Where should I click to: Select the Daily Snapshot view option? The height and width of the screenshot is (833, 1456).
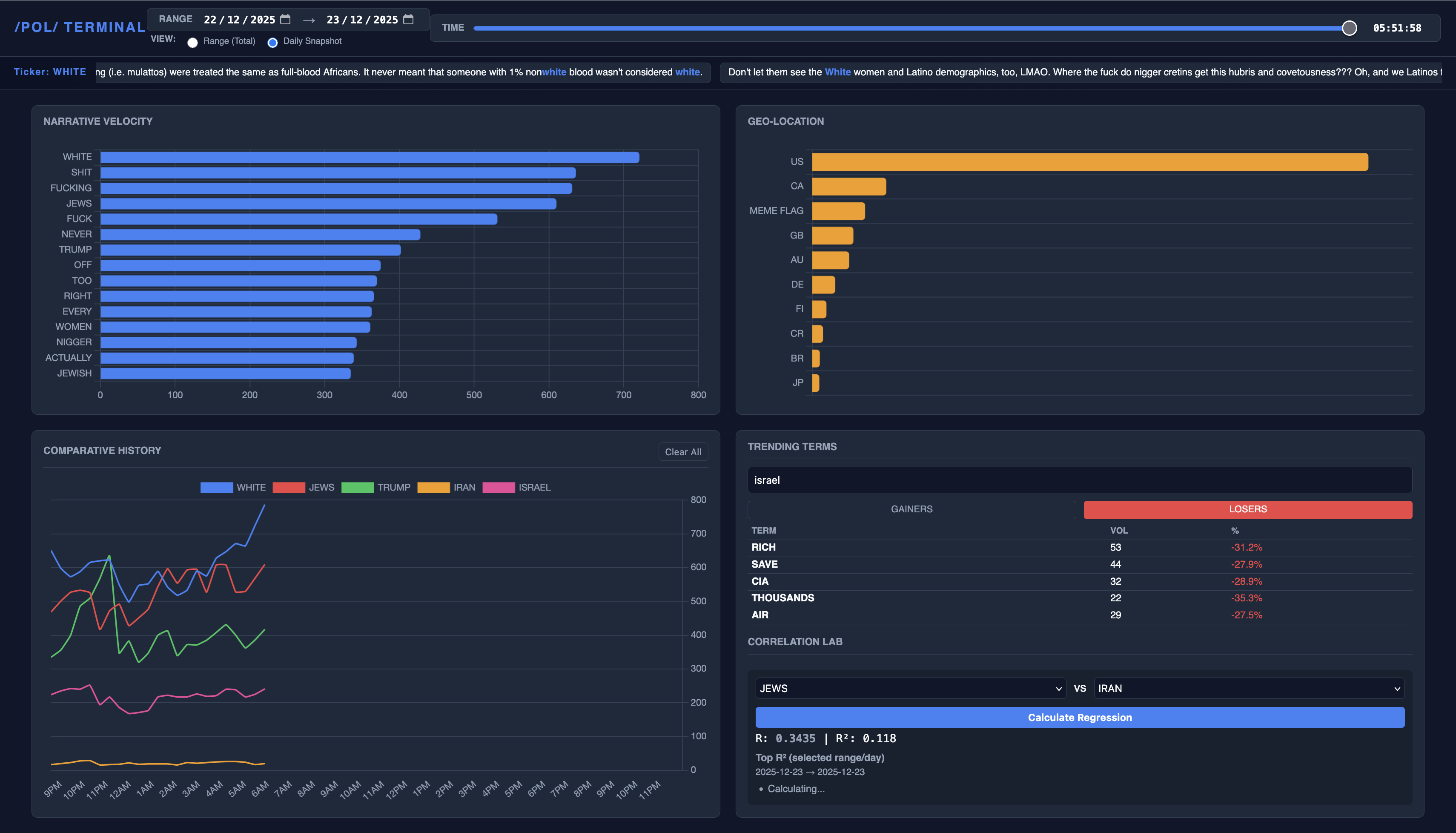tap(273, 42)
